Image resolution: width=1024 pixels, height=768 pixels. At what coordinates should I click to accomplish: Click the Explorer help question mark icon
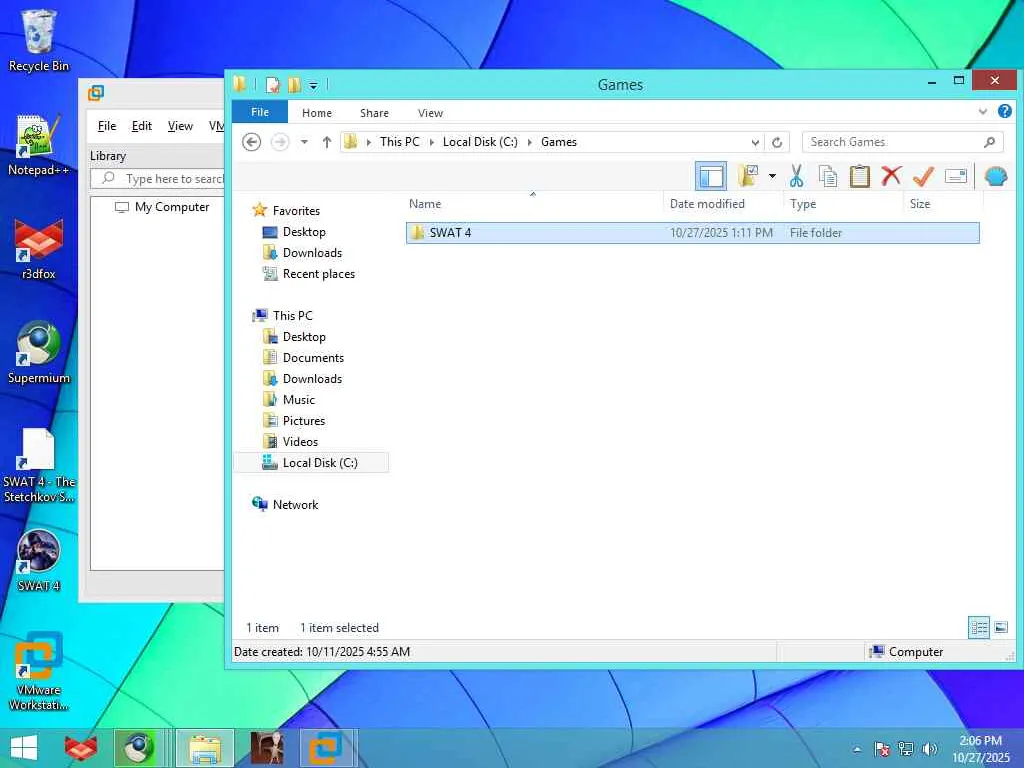pos(1004,112)
